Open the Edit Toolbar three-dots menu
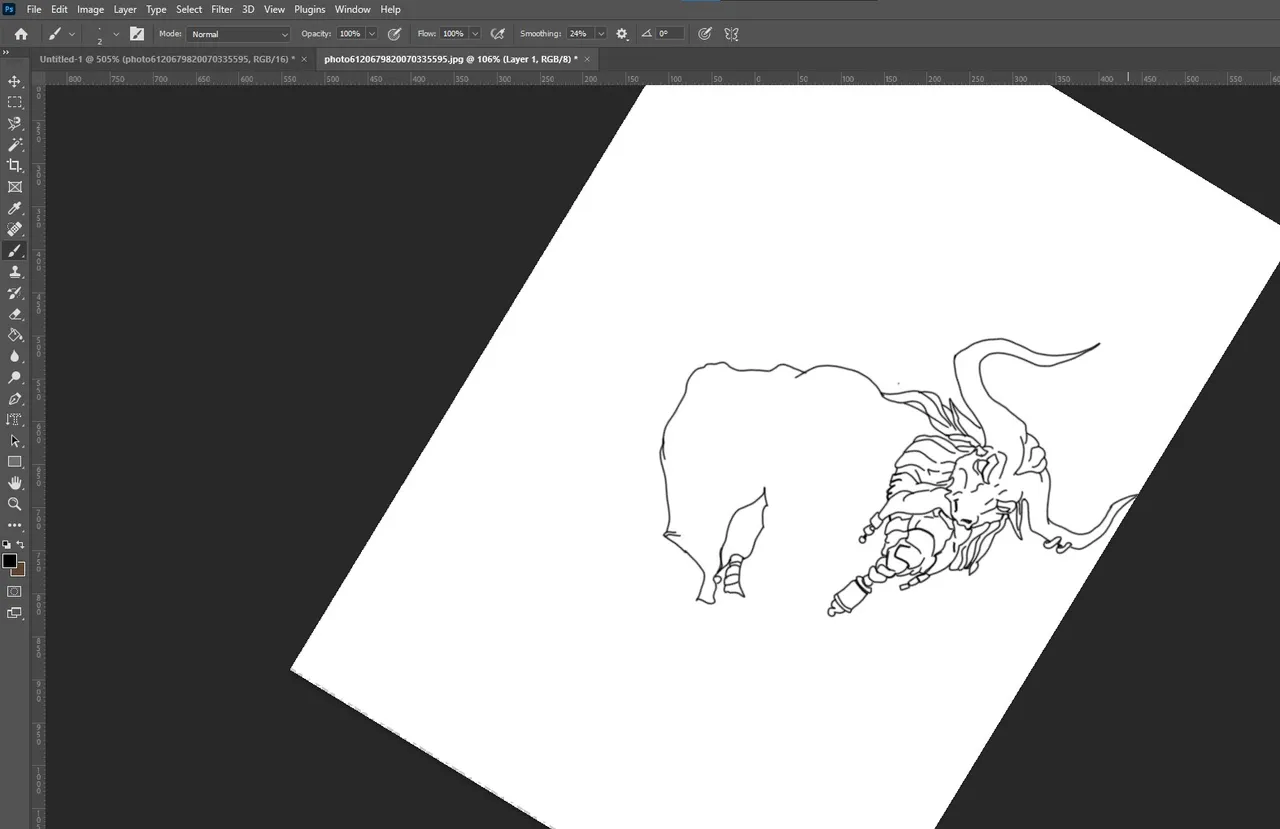The width and height of the screenshot is (1280, 829). pos(14,525)
